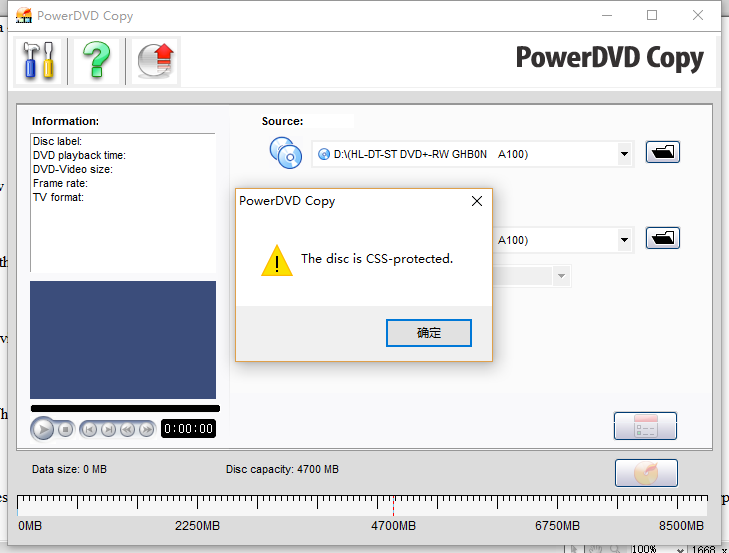
Task: Click the 确定 OK button
Action: tap(429, 333)
